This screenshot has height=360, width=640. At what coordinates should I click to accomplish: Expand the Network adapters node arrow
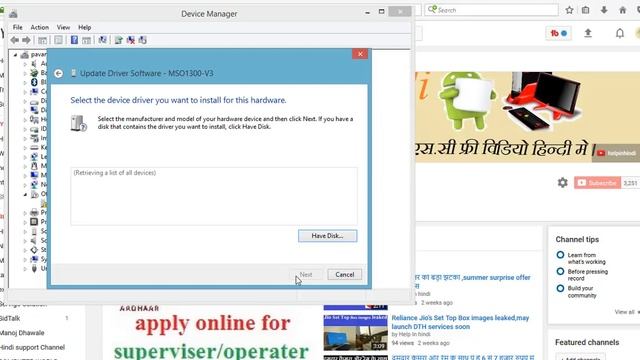tap(25, 185)
